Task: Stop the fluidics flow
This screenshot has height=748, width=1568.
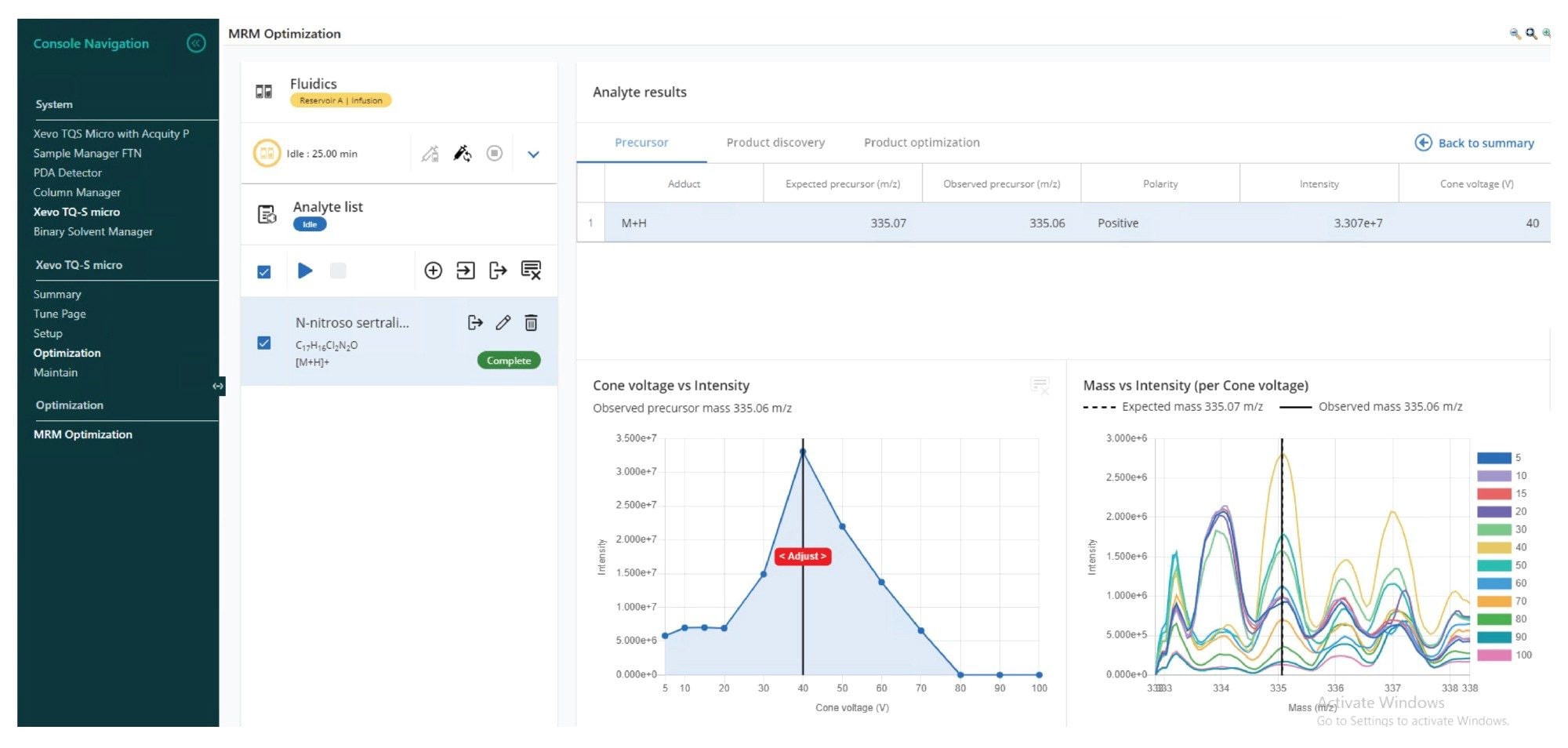Action: click(494, 153)
